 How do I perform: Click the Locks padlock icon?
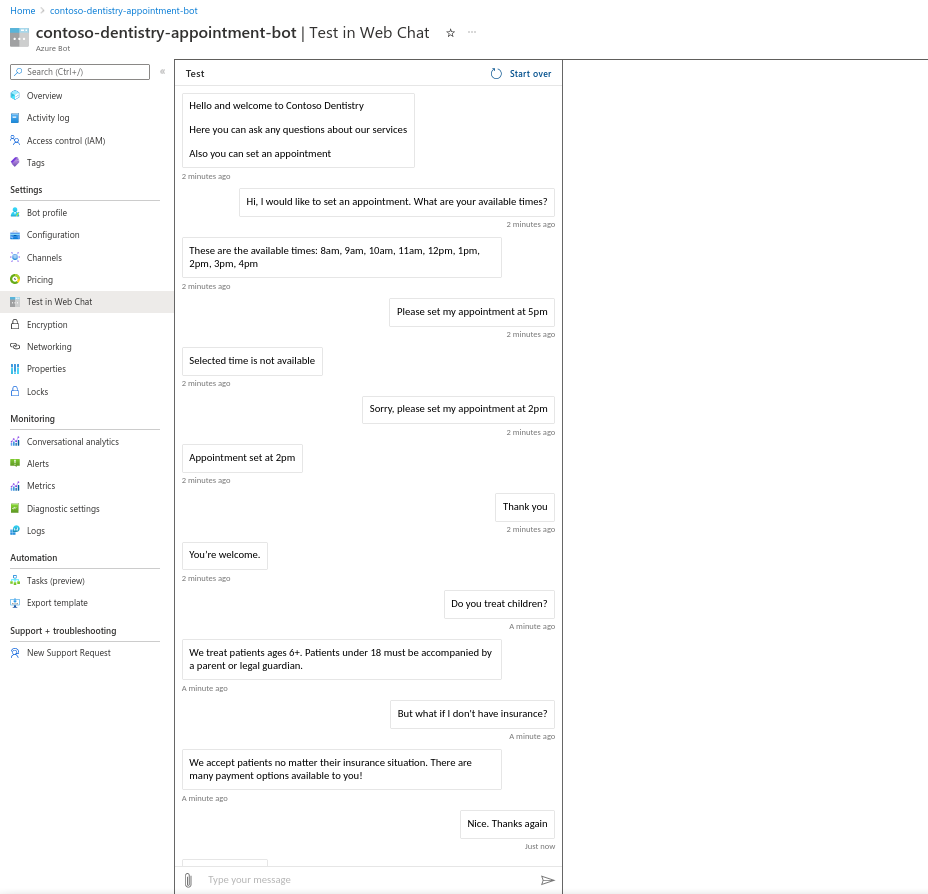[x=15, y=391]
